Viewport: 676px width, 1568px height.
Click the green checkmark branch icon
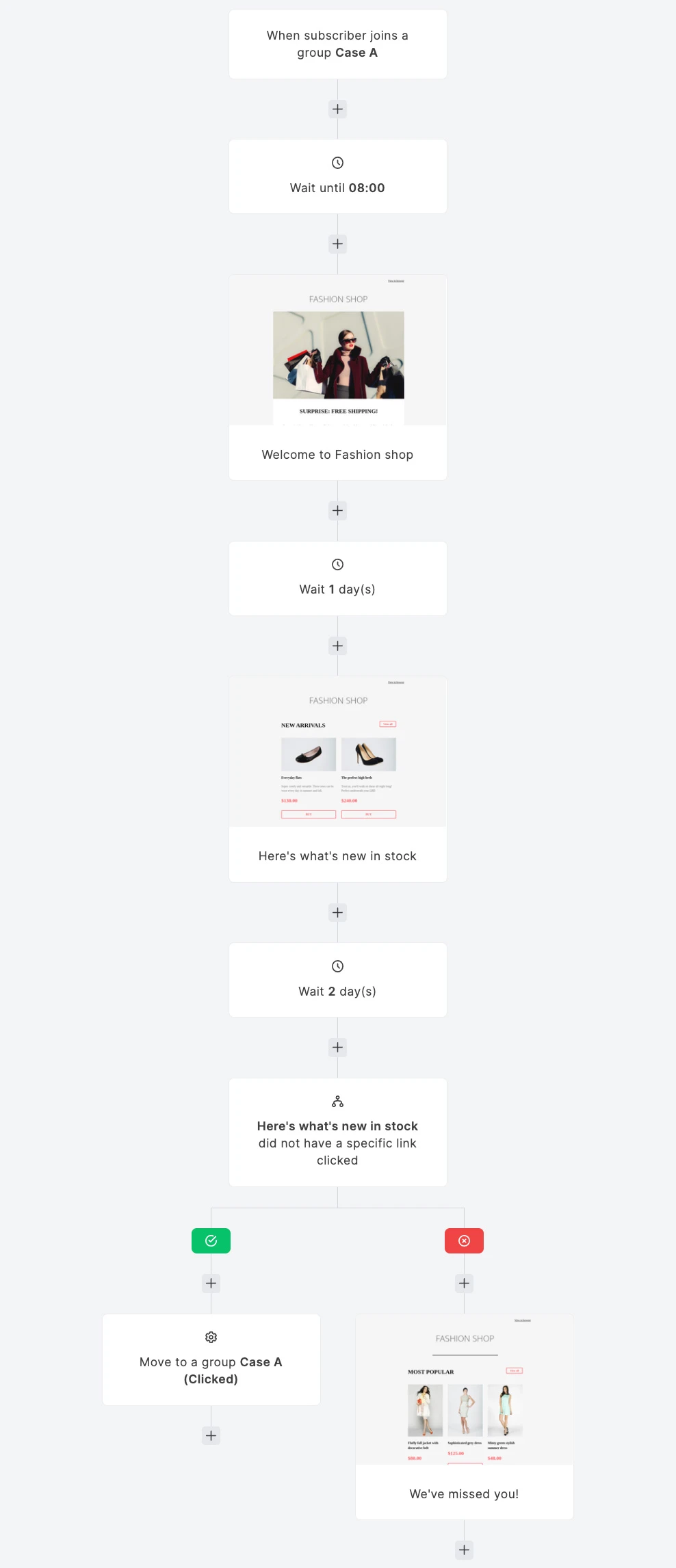[211, 1241]
